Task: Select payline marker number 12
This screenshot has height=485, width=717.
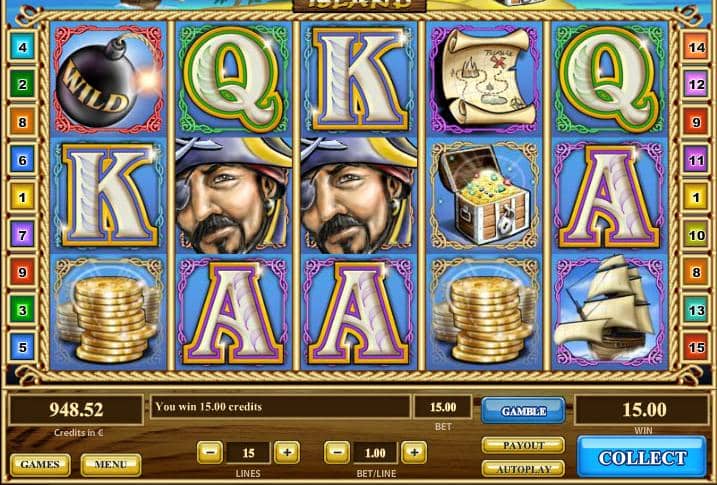Action: tap(696, 85)
